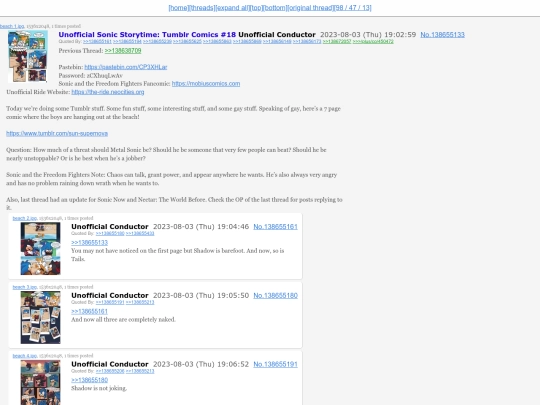
Task: Click the last green cross-board Quoted By link in opening post
Action: pos(373,42)
